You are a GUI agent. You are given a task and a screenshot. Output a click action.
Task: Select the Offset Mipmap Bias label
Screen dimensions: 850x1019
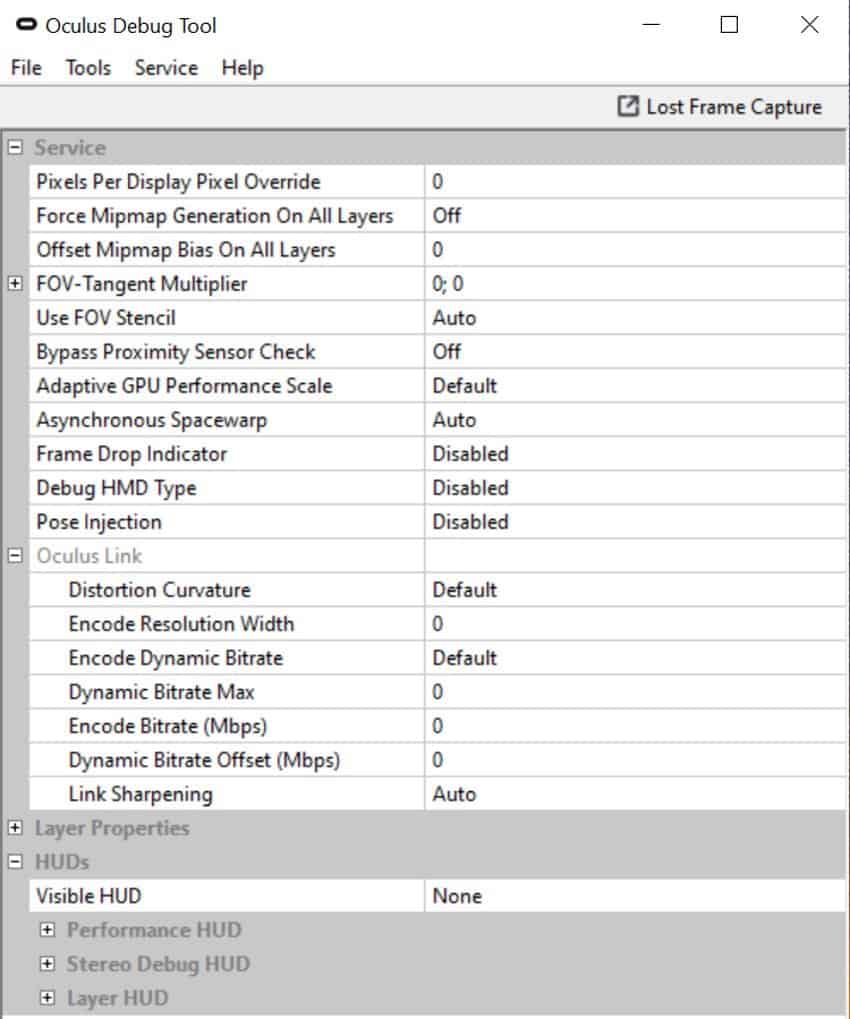pyautogui.click(x=186, y=250)
